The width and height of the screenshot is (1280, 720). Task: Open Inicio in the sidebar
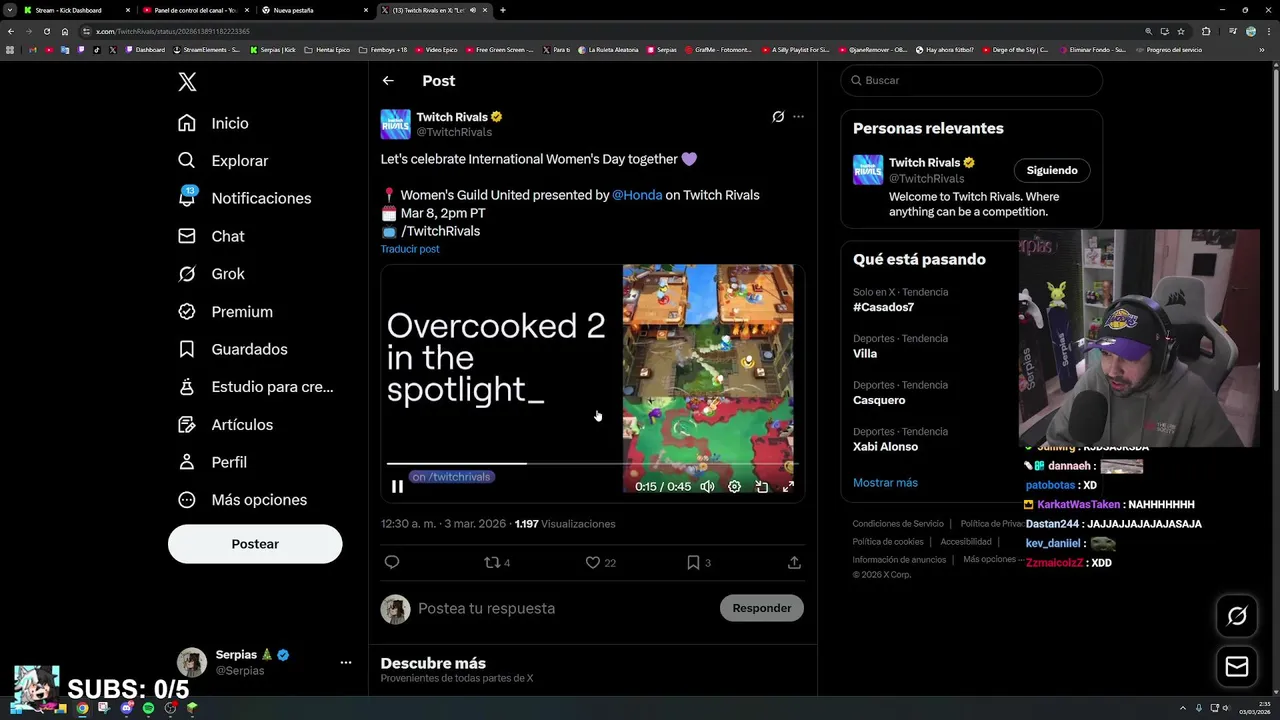[x=213, y=123]
